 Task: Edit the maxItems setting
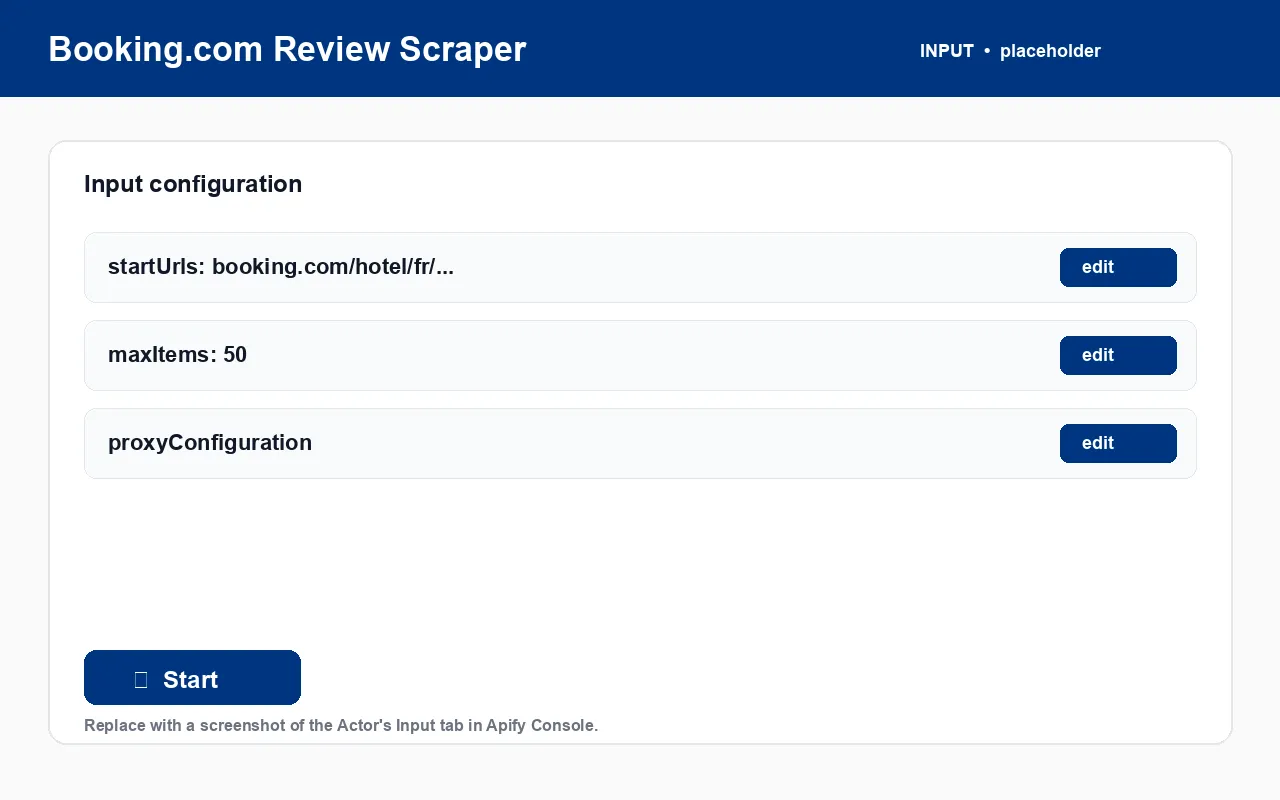click(x=1118, y=355)
